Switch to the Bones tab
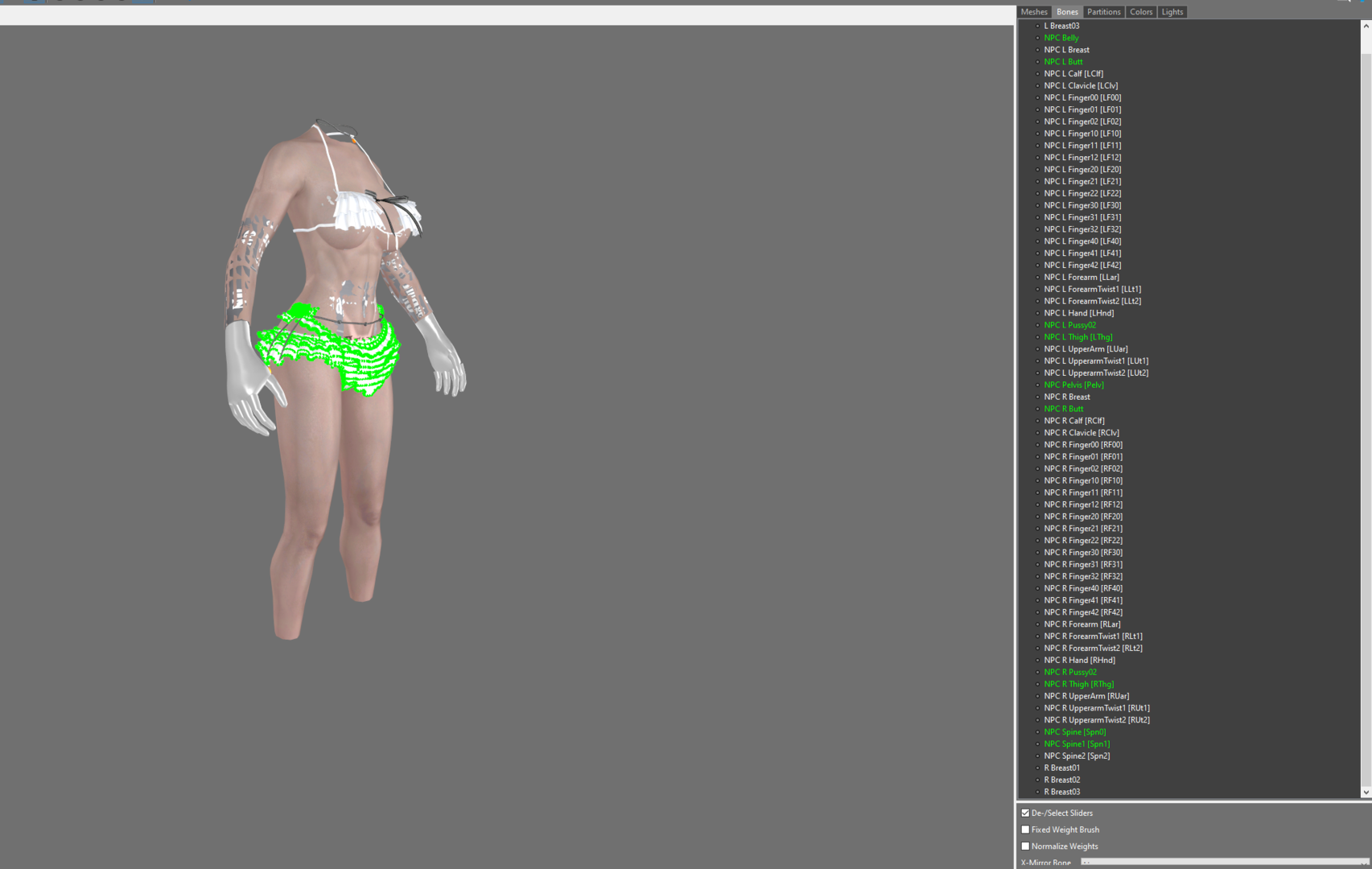The image size is (1372, 869). coord(1067,12)
